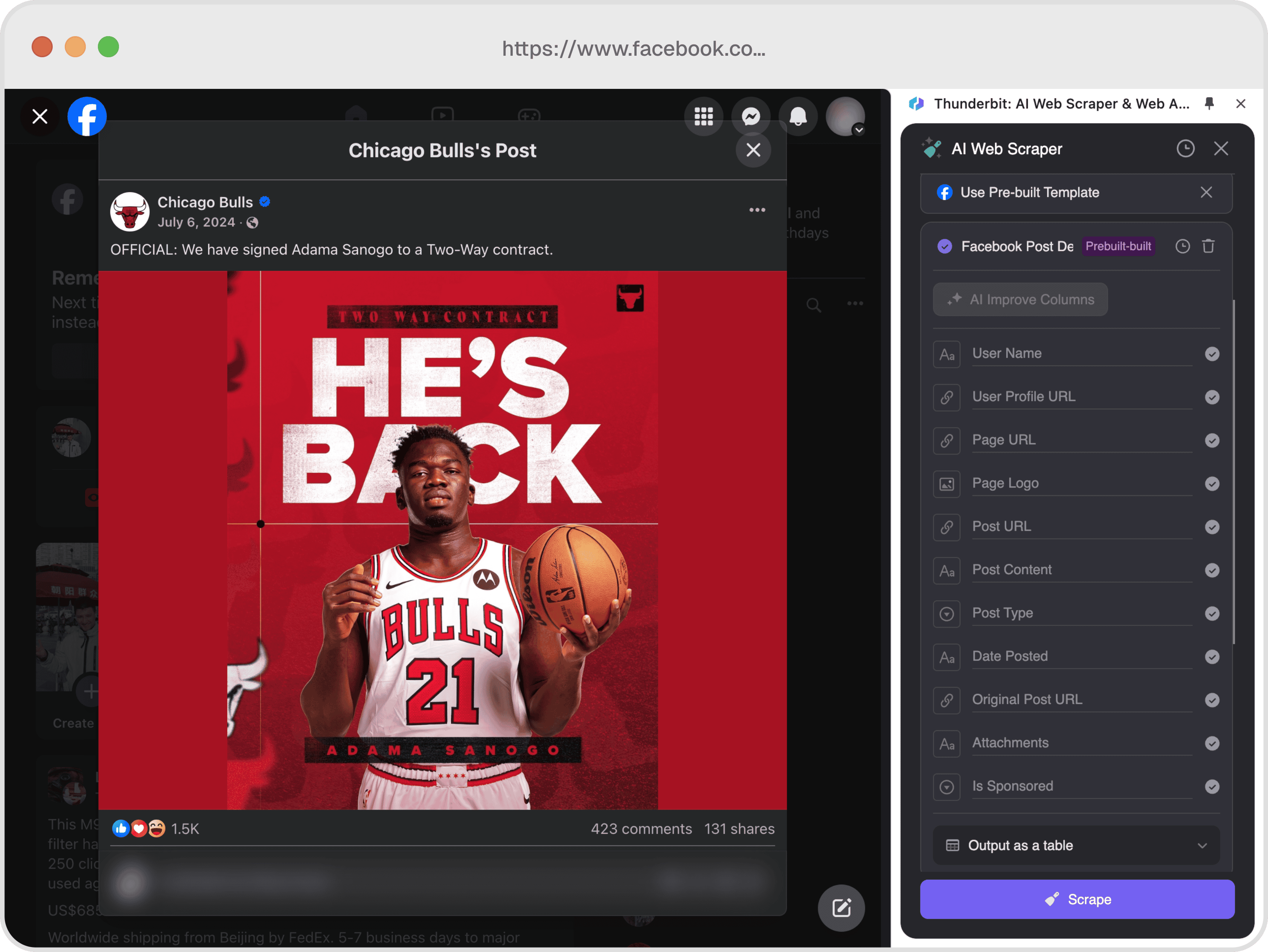Toggle the Post Content column checkmark
Image resolution: width=1268 pixels, height=952 pixels.
(x=1212, y=570)
